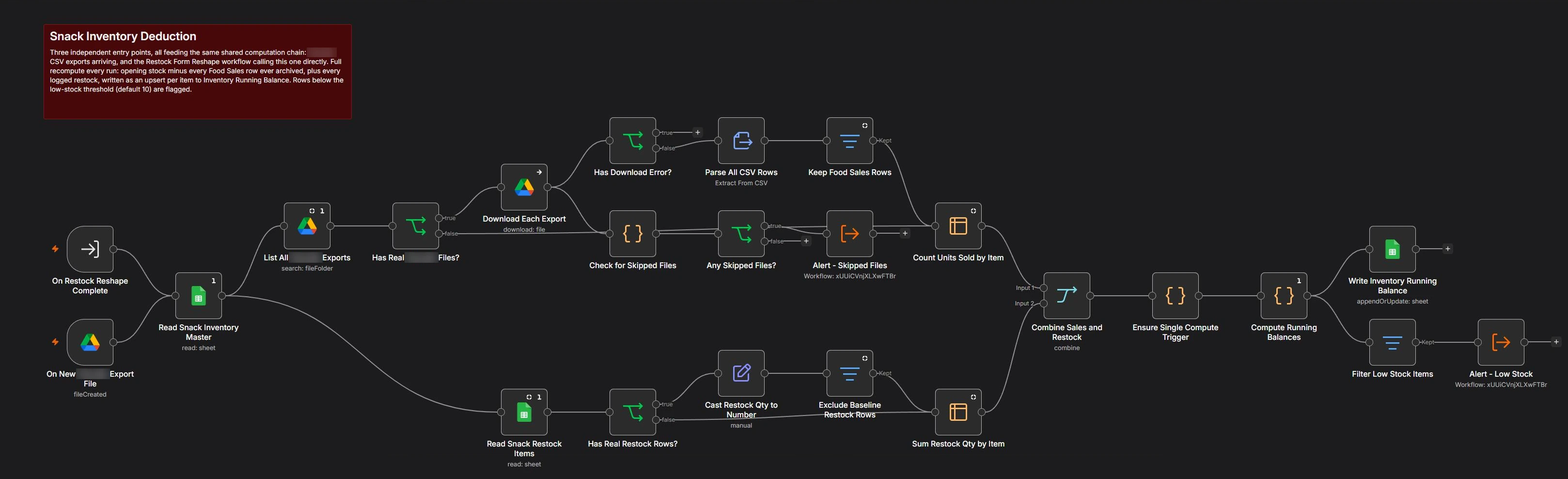Click the false output of Has Real Restock Rows?

point(656,420)
